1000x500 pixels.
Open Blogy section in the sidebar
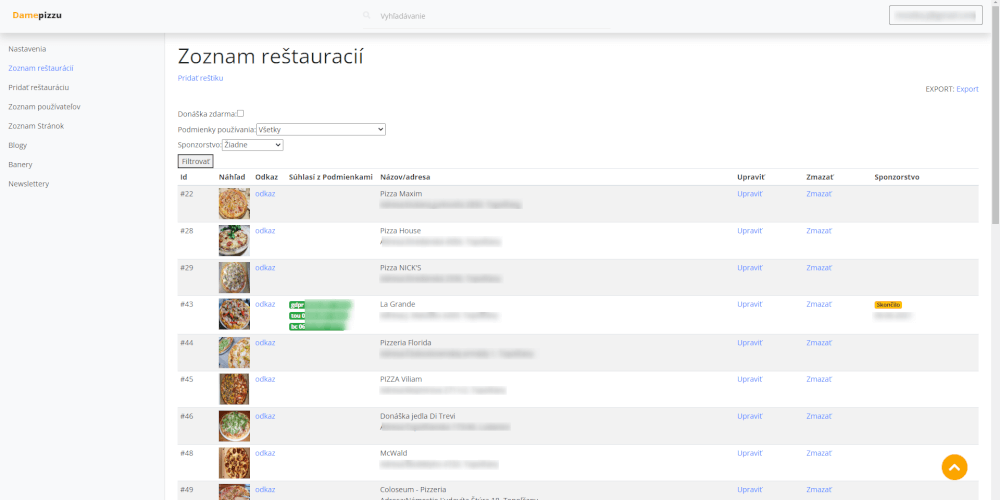coord(18,145)
